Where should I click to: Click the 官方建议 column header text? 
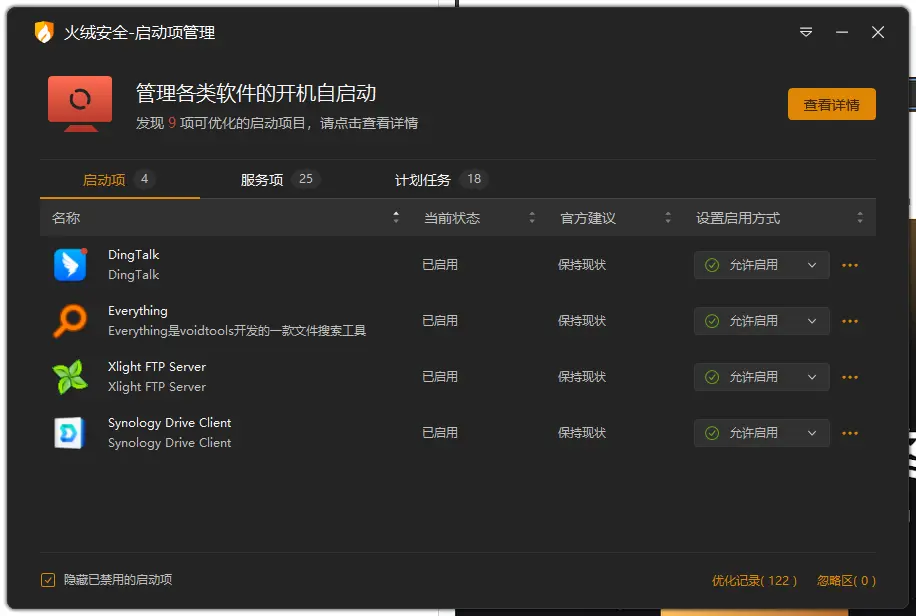588,218
